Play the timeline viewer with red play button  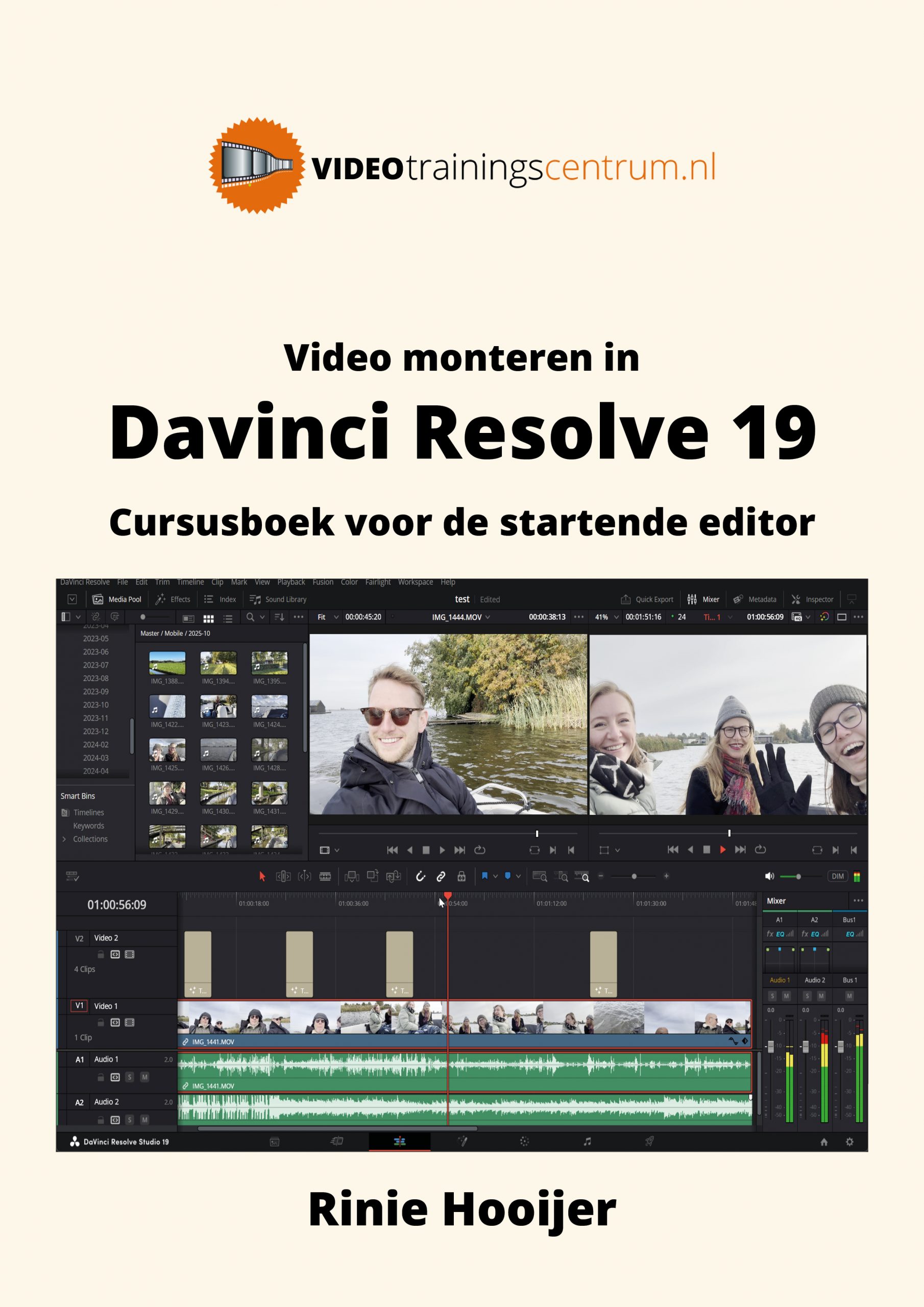(x=722, y=850)
